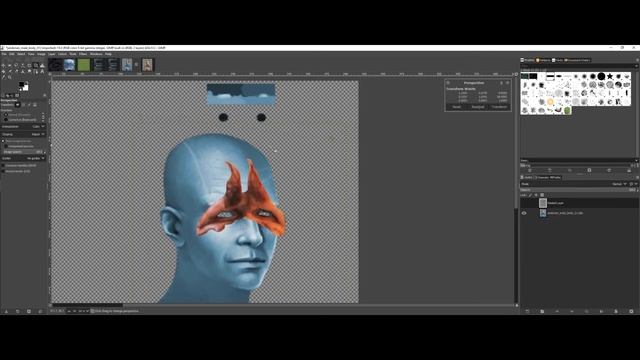Open the Clipping dropdown
Image resolution: width=640 pixels, height=360 pixels.
coord(23,134)
